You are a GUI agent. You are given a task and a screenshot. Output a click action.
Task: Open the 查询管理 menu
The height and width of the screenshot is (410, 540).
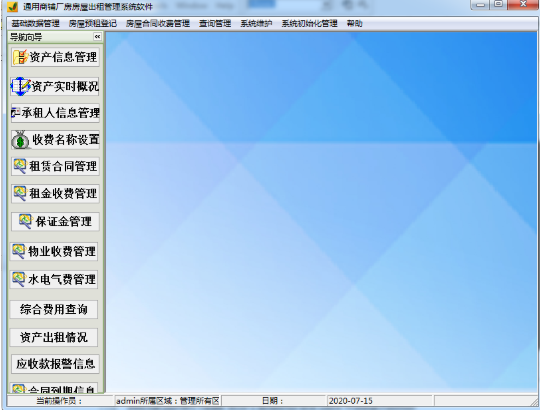[215, 23]
